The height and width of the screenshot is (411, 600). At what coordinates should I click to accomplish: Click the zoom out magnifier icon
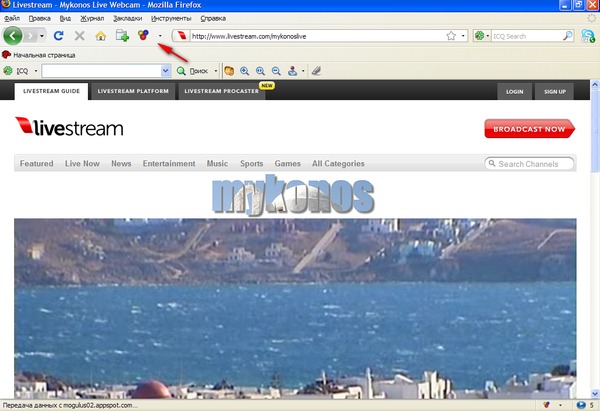tap(276, 71)
